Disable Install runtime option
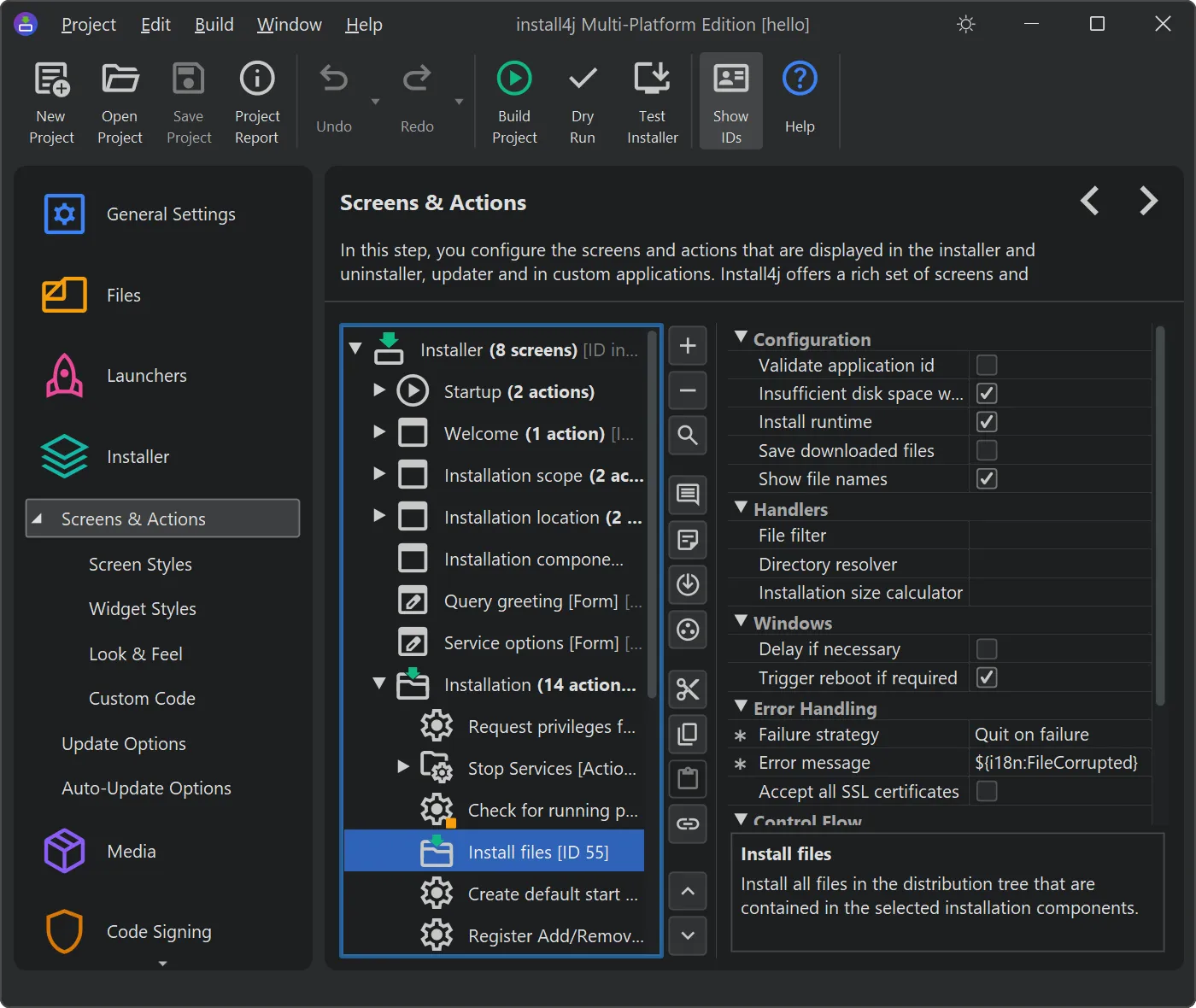Screen dimensions: 1196x1008 (987, 421)
